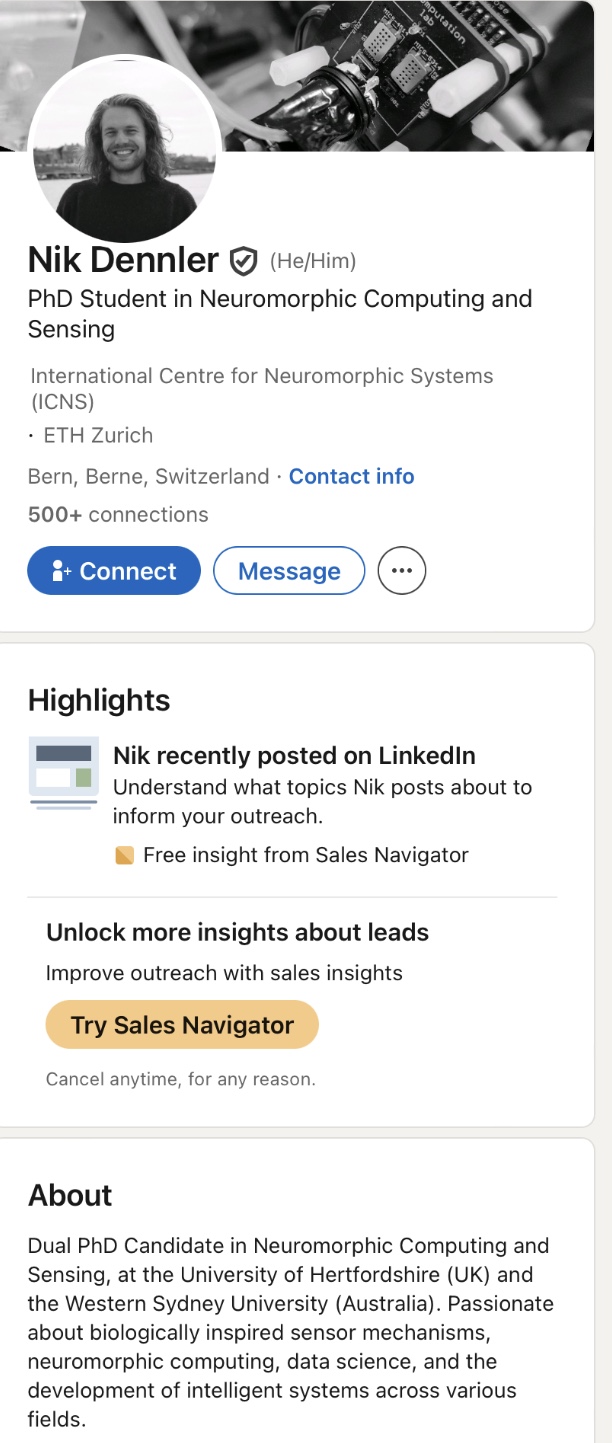This screenshot has width=612, height=1443.
Task: Click the Highlights section heading
Action: (99, 700)
